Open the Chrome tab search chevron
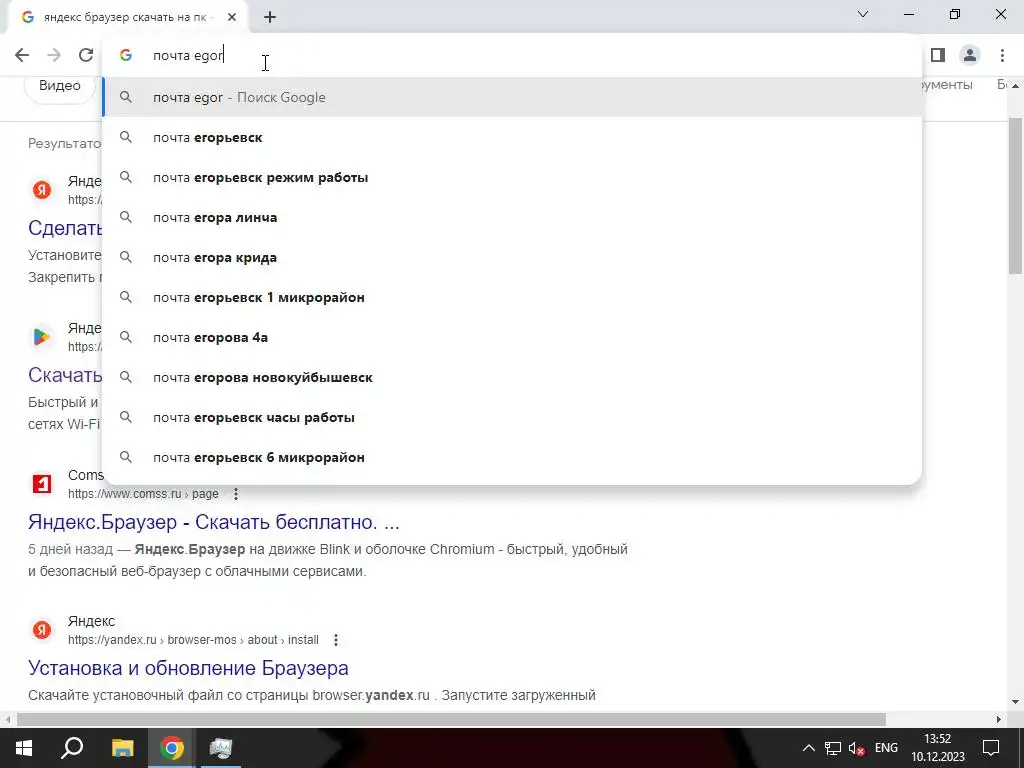 click(863, 14)
